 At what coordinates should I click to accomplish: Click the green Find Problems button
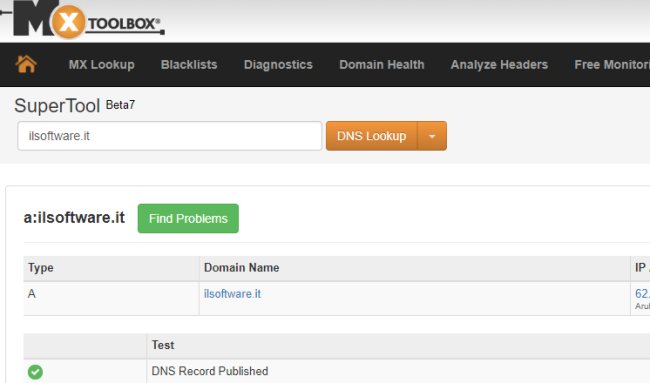click(x=188, y=218)
